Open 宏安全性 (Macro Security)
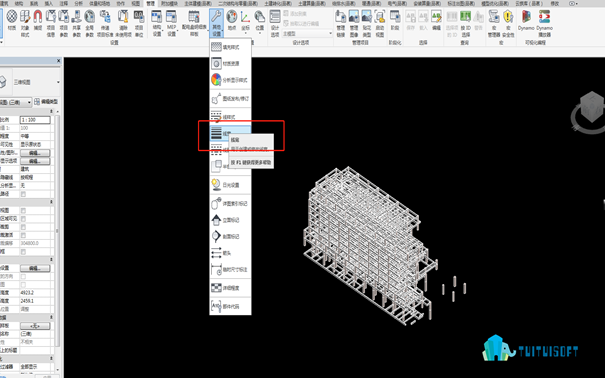Screen dimensions: 605x378 point(508,23)
